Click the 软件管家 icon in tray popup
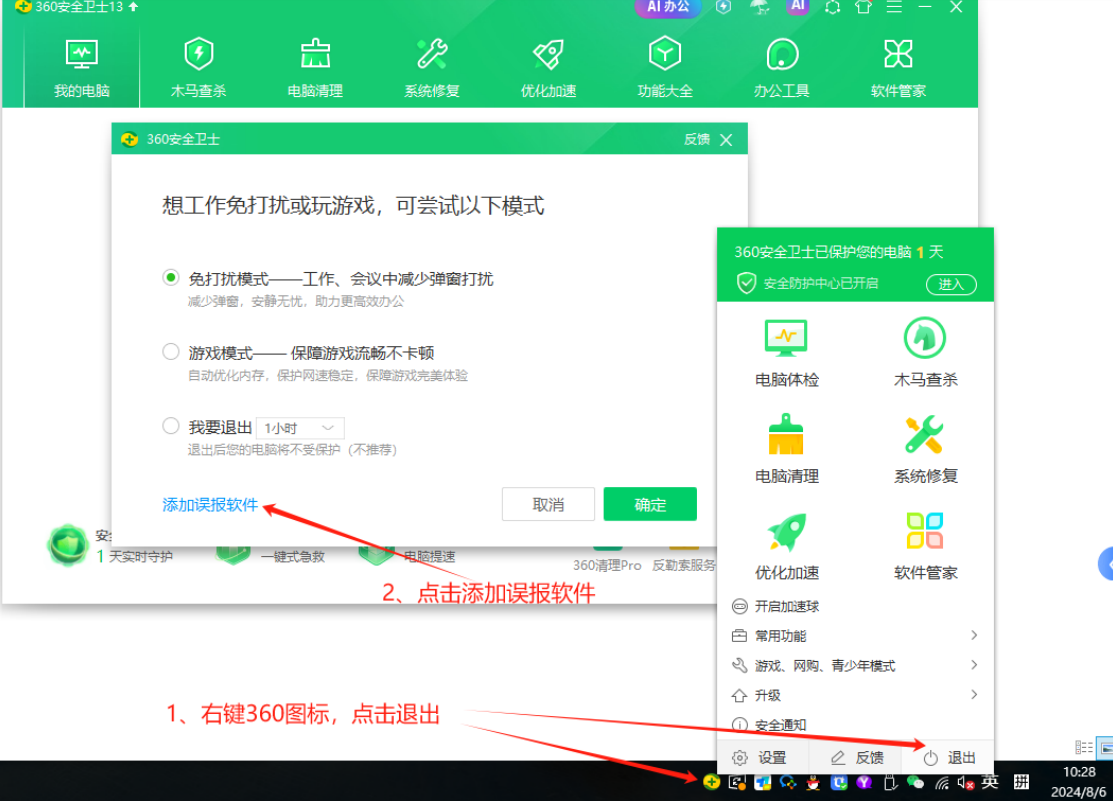The image size is (1113, 801). 924,531
